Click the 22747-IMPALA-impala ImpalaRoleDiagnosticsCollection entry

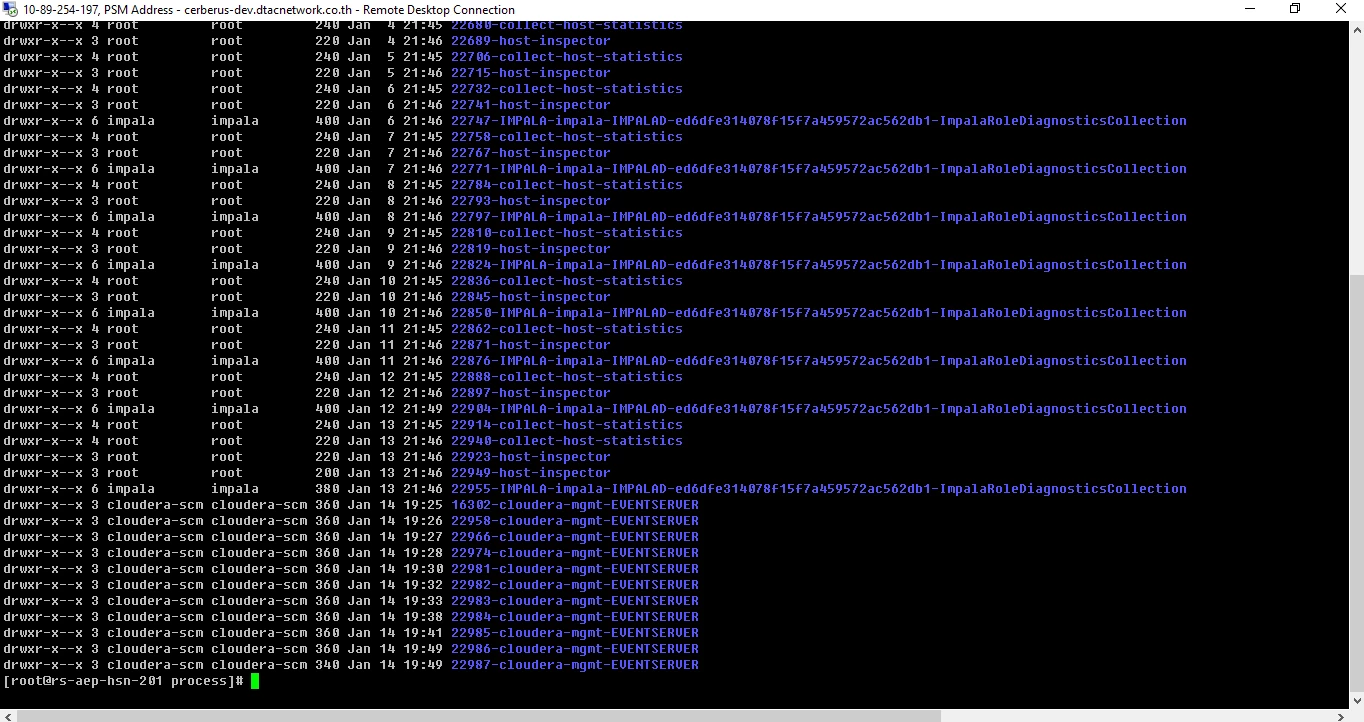pyautogui.click(x=819, y=121)
